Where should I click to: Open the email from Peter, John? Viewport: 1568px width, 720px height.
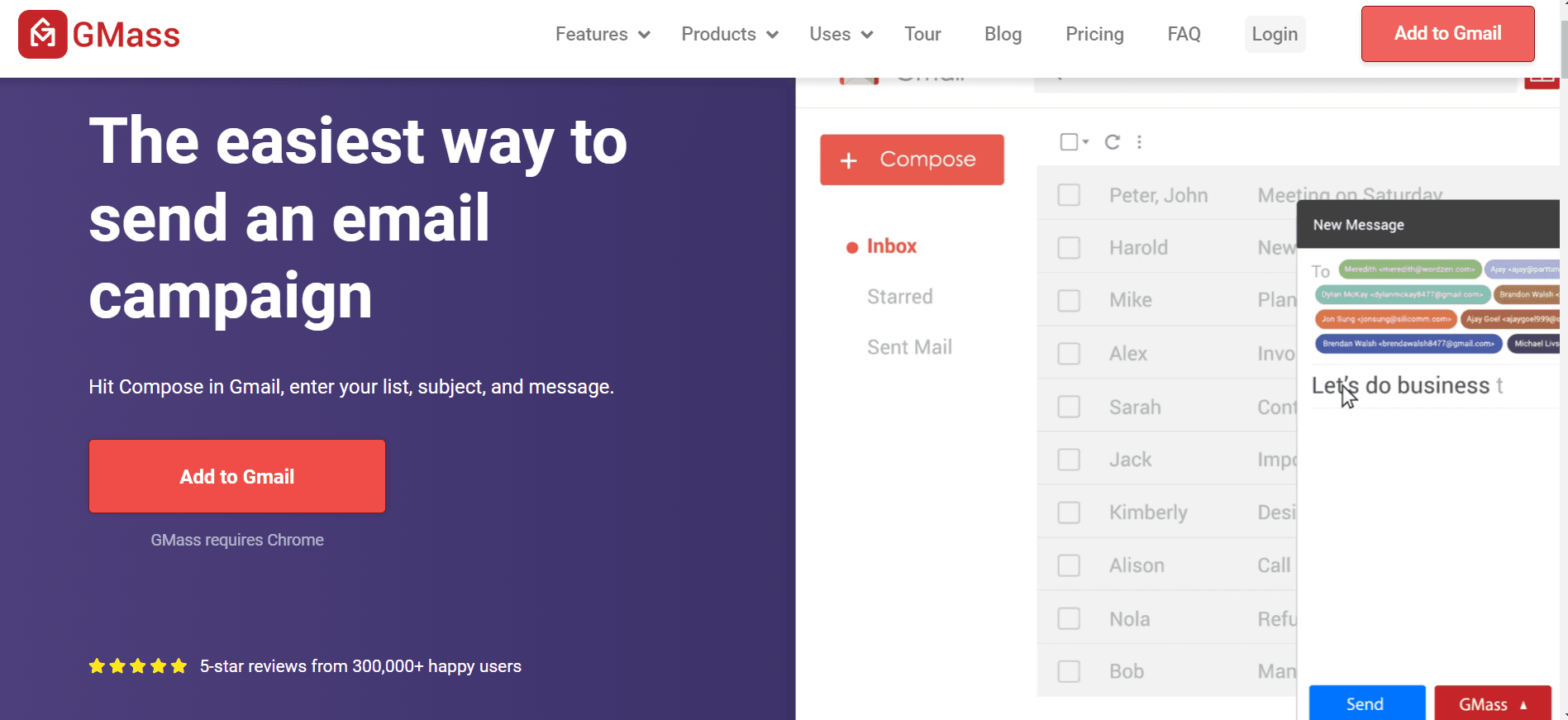(x=1167, y=193)
